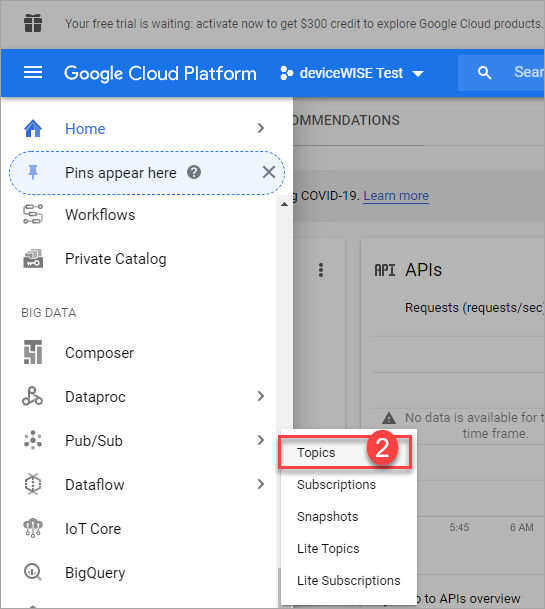This screenshot has height=609, width=545.
Task: Open IoT Core under Big Data
Action: [93, 529]
